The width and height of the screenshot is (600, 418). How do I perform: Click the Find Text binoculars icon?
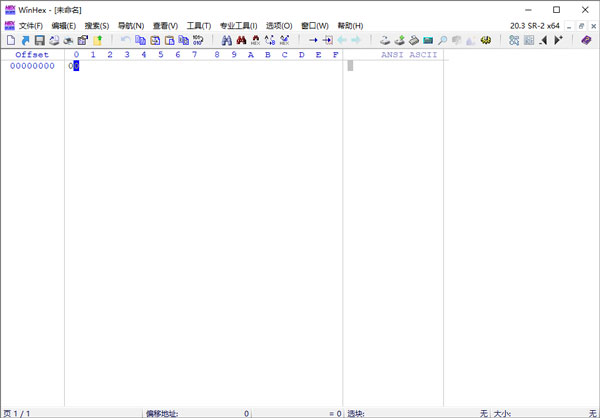227,40
